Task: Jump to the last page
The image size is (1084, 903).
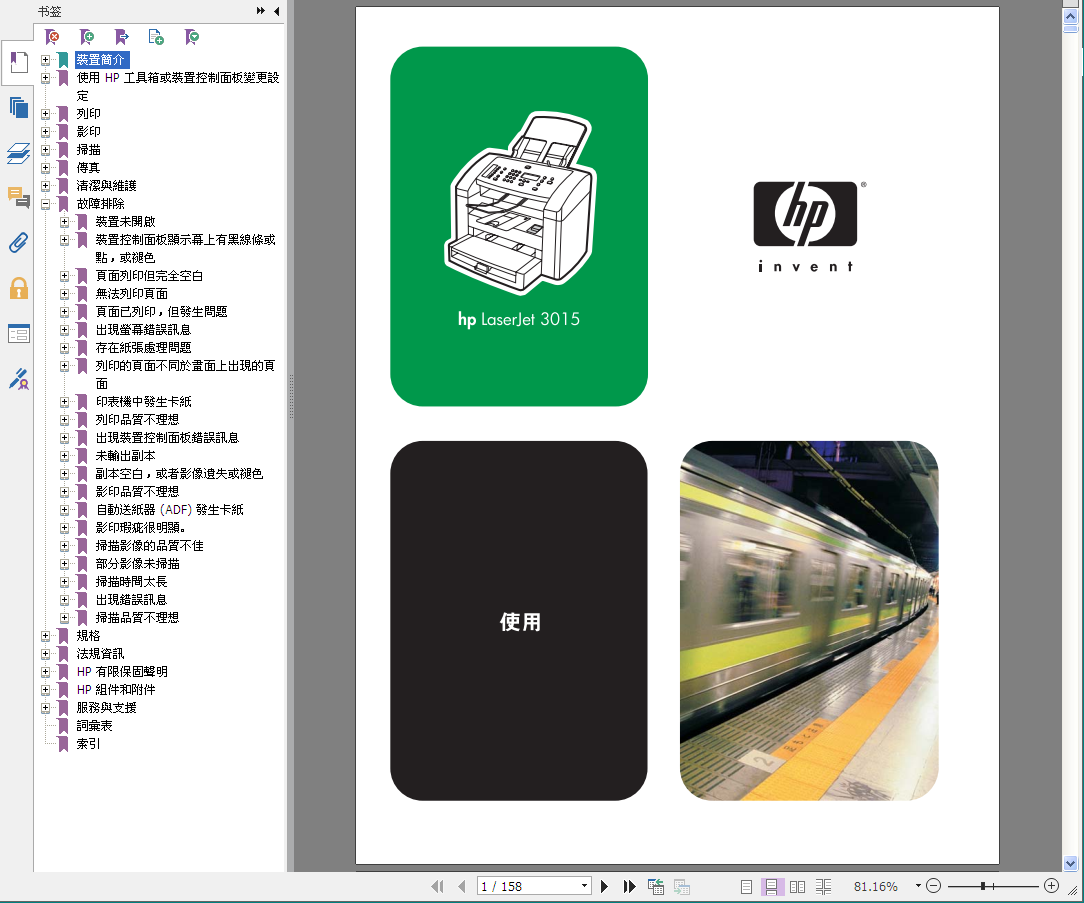Action: (629, 886)
